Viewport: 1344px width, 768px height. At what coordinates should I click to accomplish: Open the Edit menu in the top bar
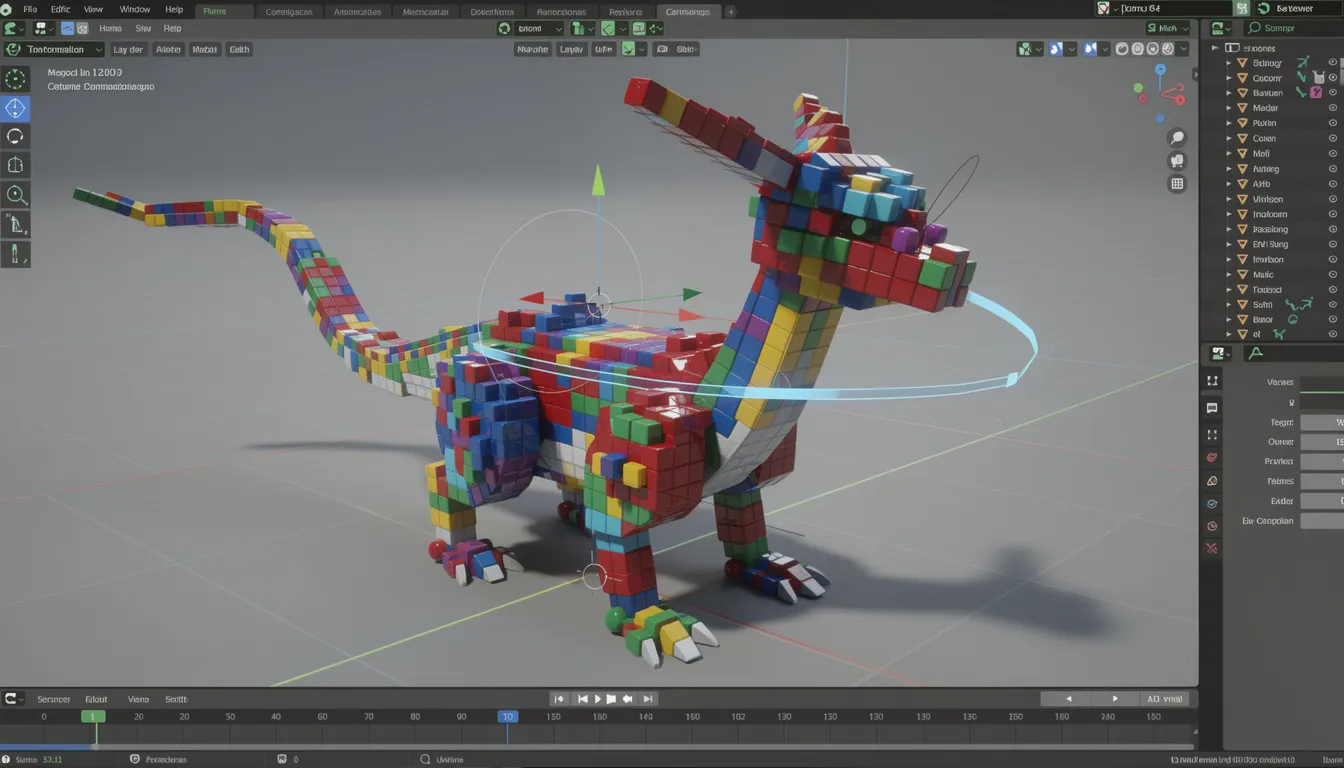[x=60, y=9]
